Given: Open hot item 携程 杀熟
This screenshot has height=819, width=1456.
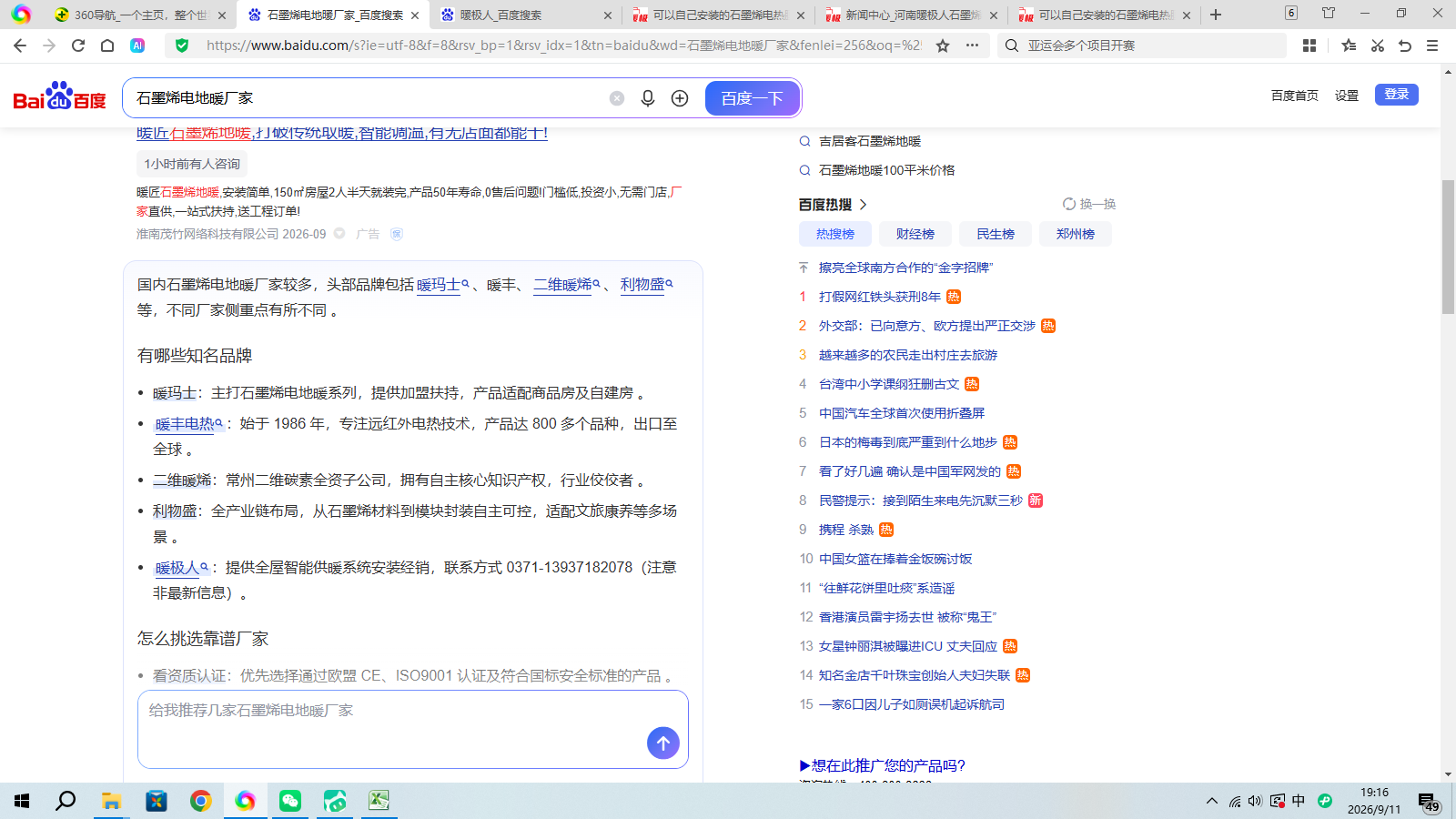Looking at the screenshot, I should tap(846, 530).
